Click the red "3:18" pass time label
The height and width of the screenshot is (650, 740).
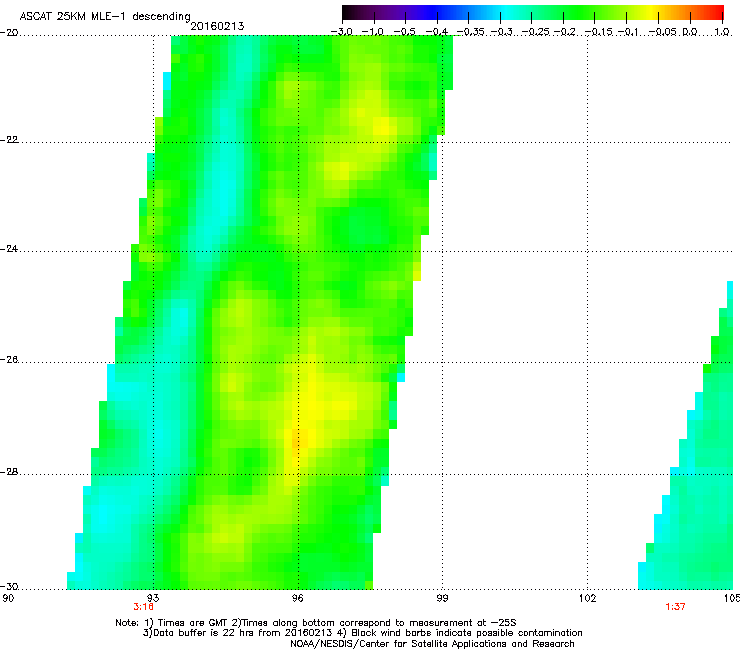[x=143, y=607]
